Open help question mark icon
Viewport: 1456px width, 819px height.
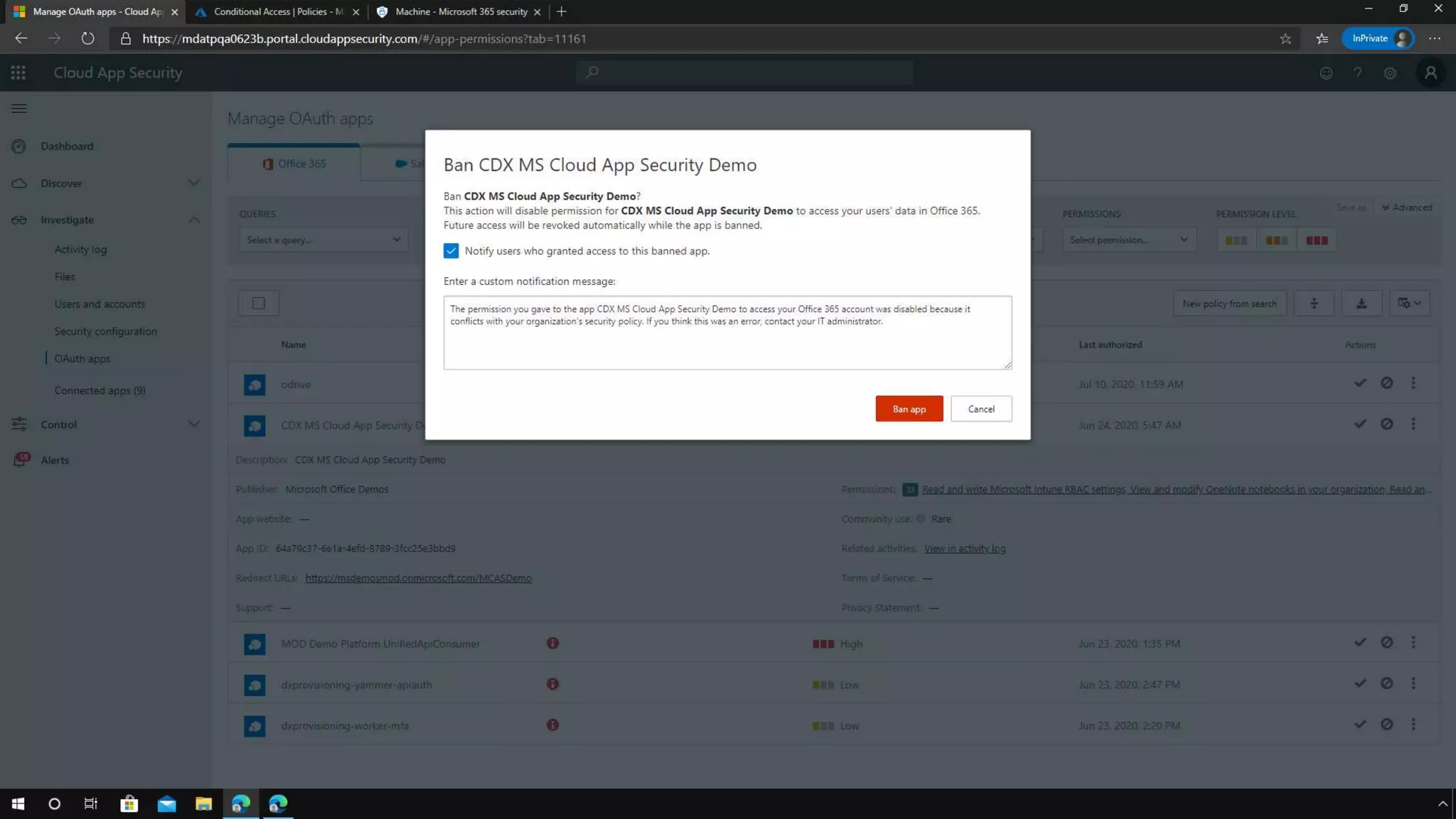click(1357, 73)
